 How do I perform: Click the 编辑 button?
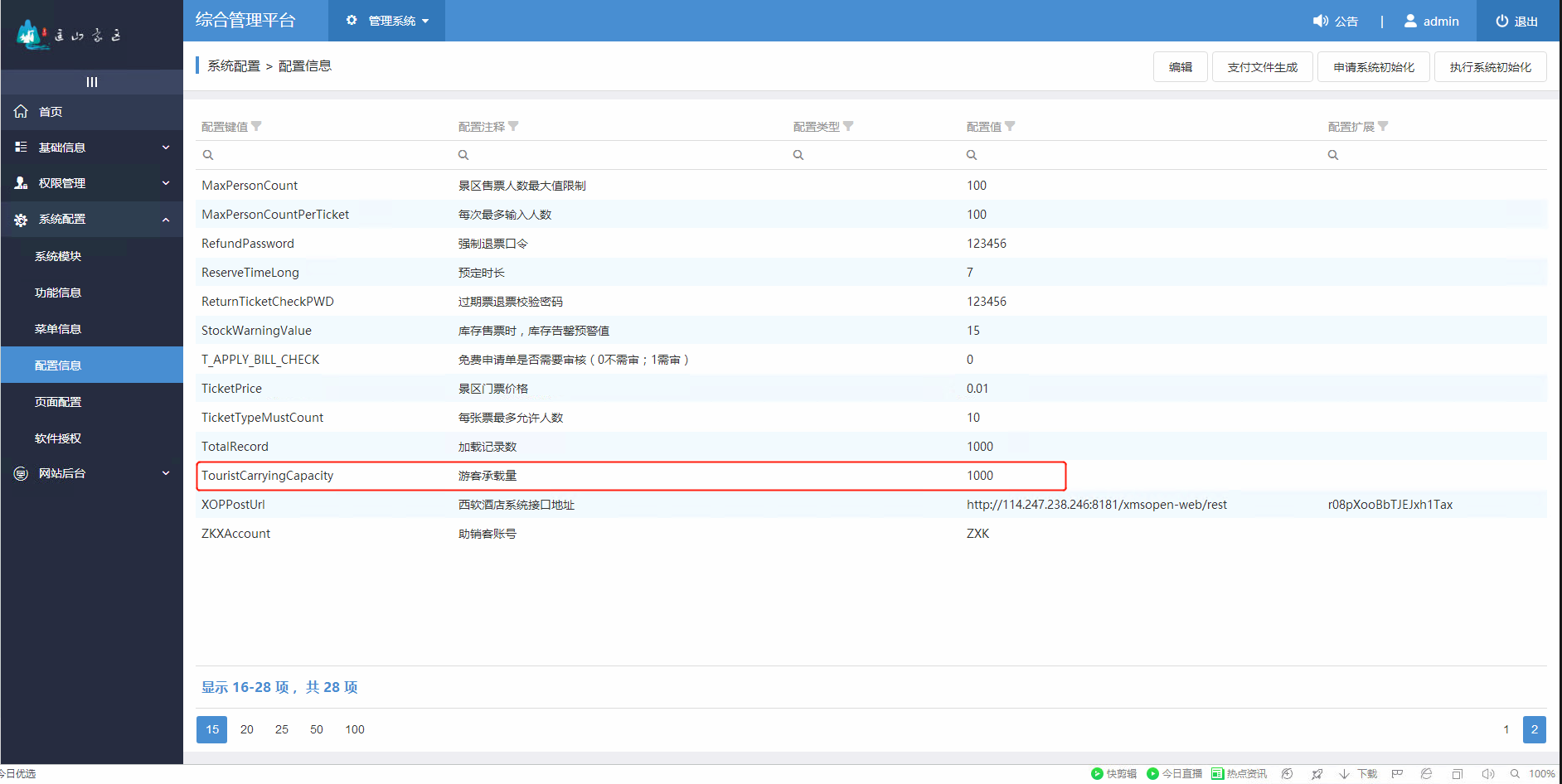pos(1180,66)
